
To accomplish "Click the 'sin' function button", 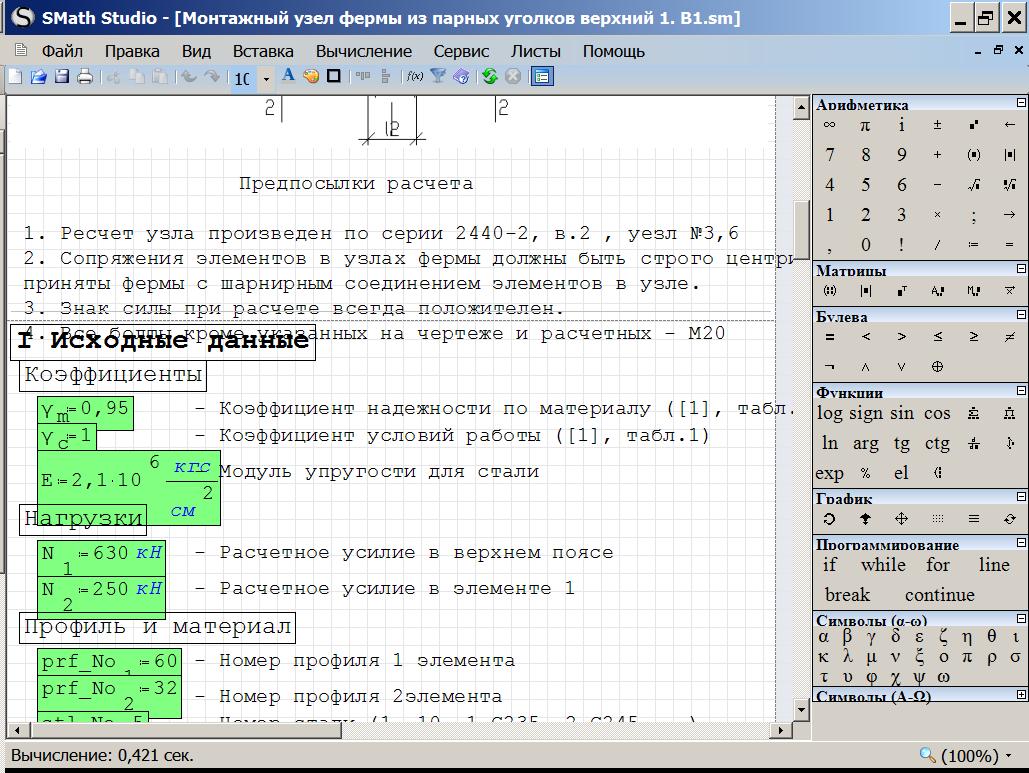I will point(902,413).
